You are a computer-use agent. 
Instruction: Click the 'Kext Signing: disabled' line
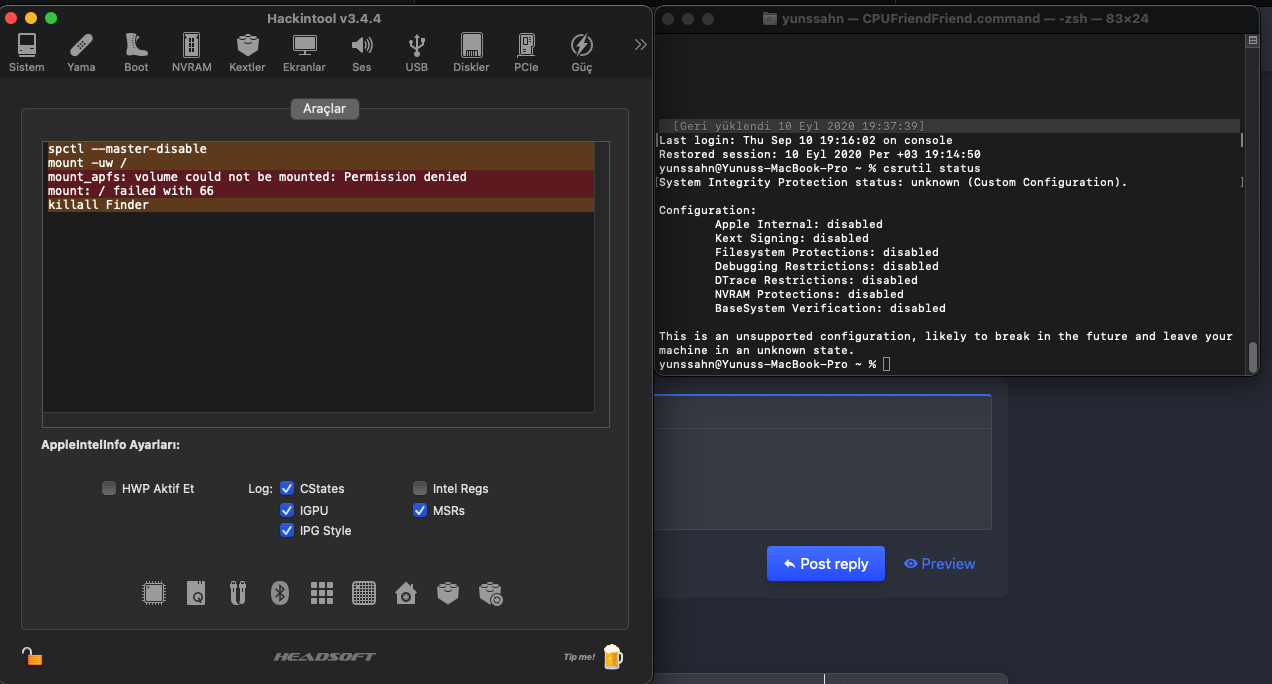pyautogui.click(x=792, y=239)
